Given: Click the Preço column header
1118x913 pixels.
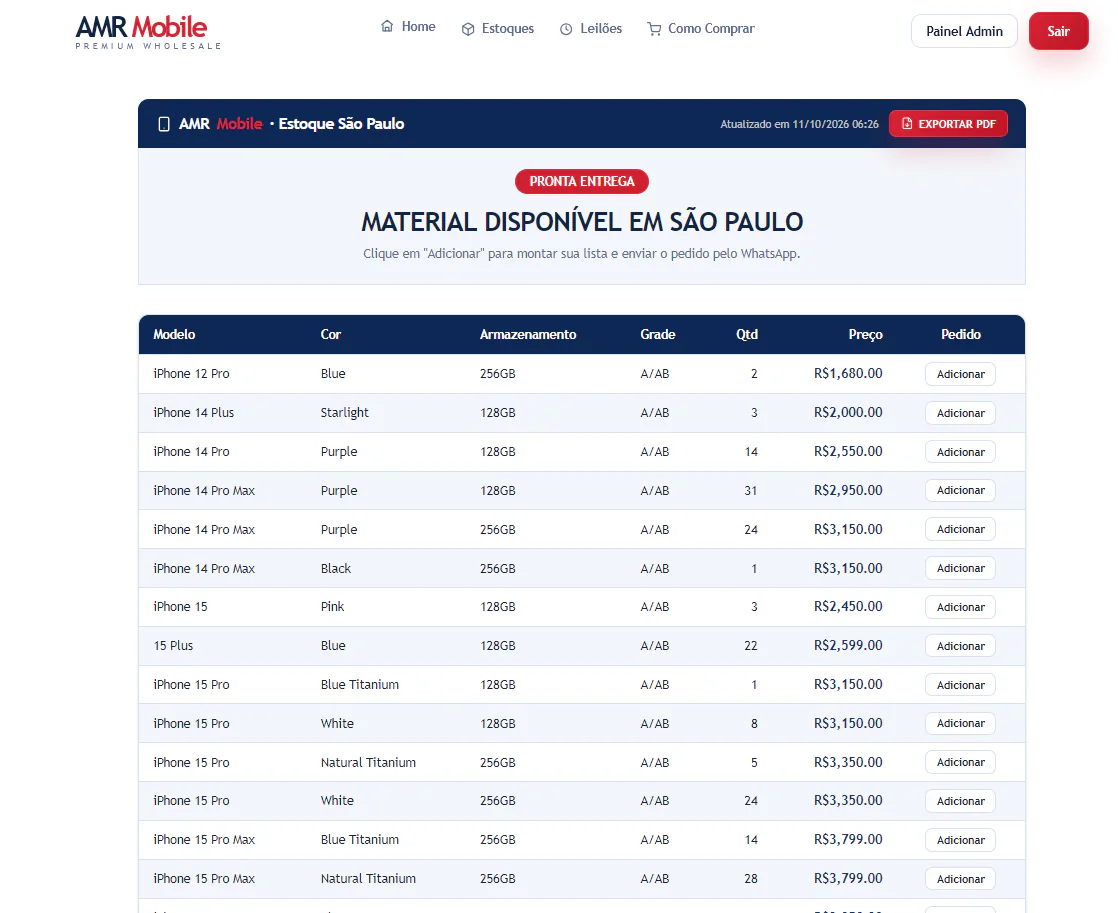Looking at the screenshot, I should pyautogui.click(x=865, y=335).
